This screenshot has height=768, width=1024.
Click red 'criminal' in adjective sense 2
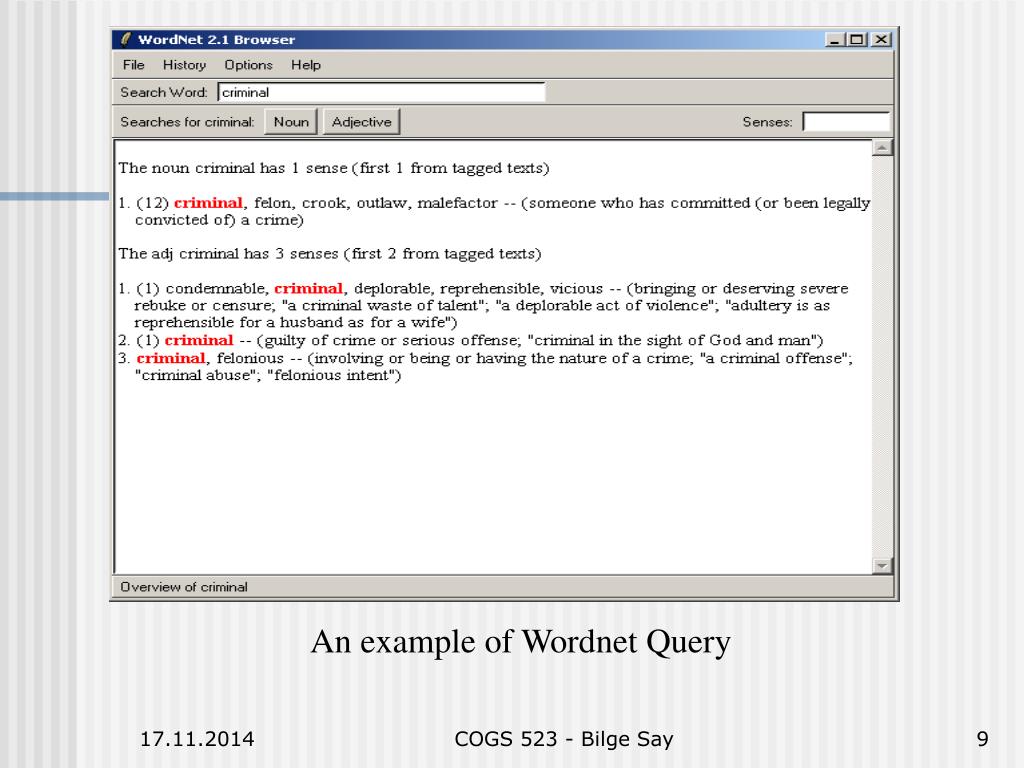(199, 340)
